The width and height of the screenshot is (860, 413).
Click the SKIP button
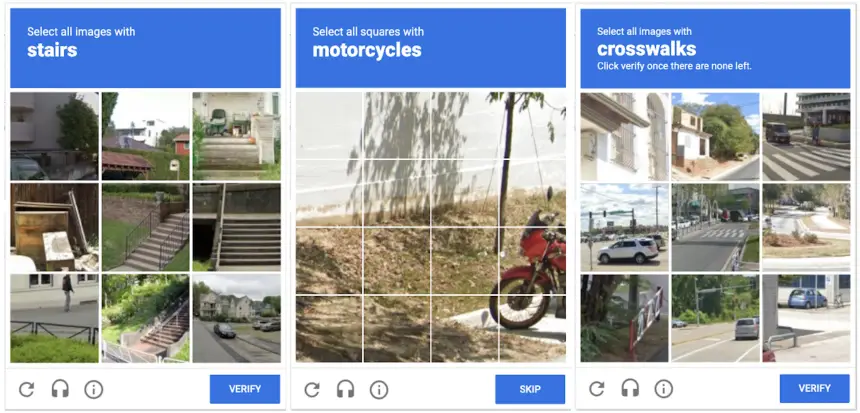[530, 389]
